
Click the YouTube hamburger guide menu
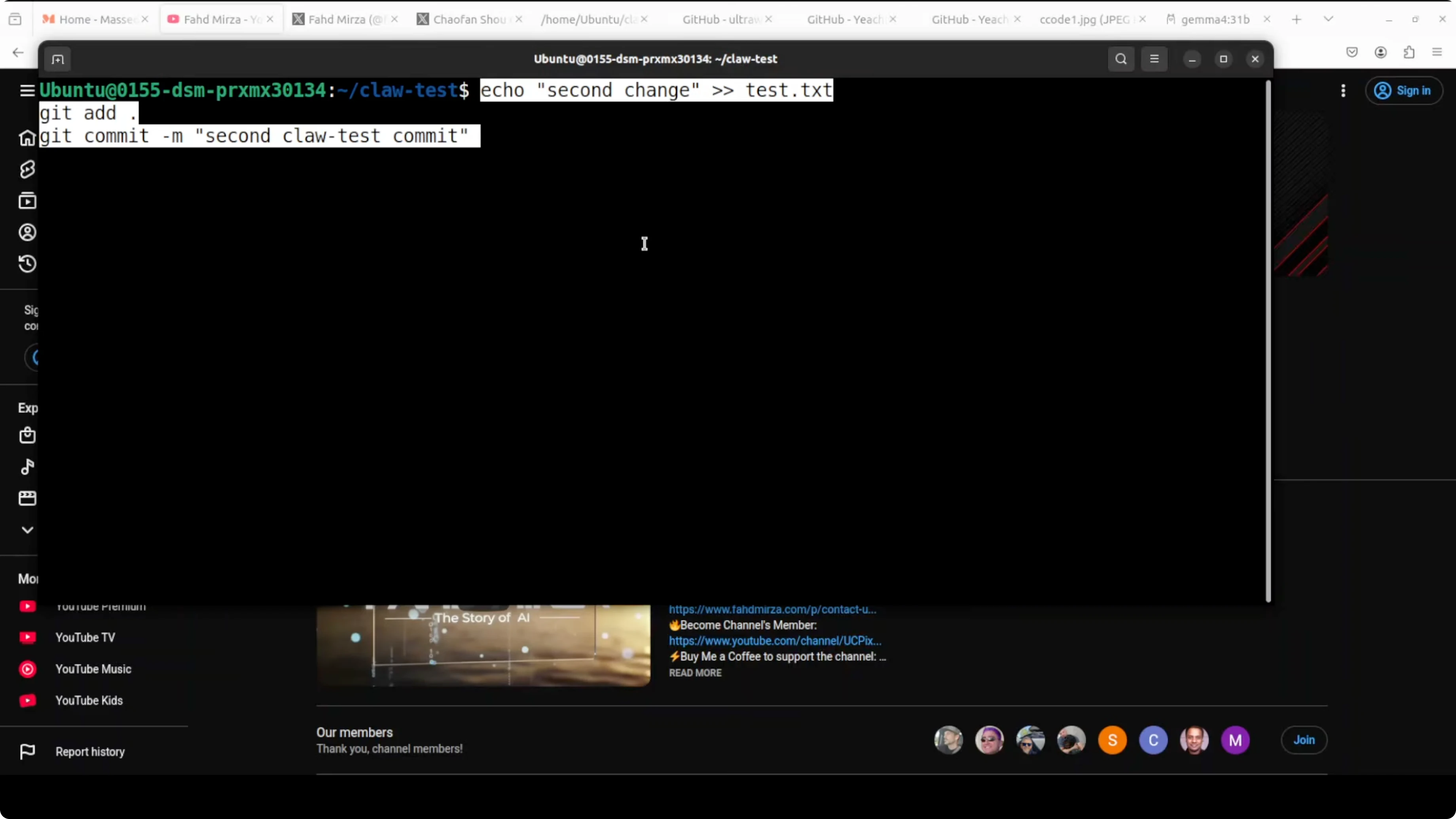point(27,91)
